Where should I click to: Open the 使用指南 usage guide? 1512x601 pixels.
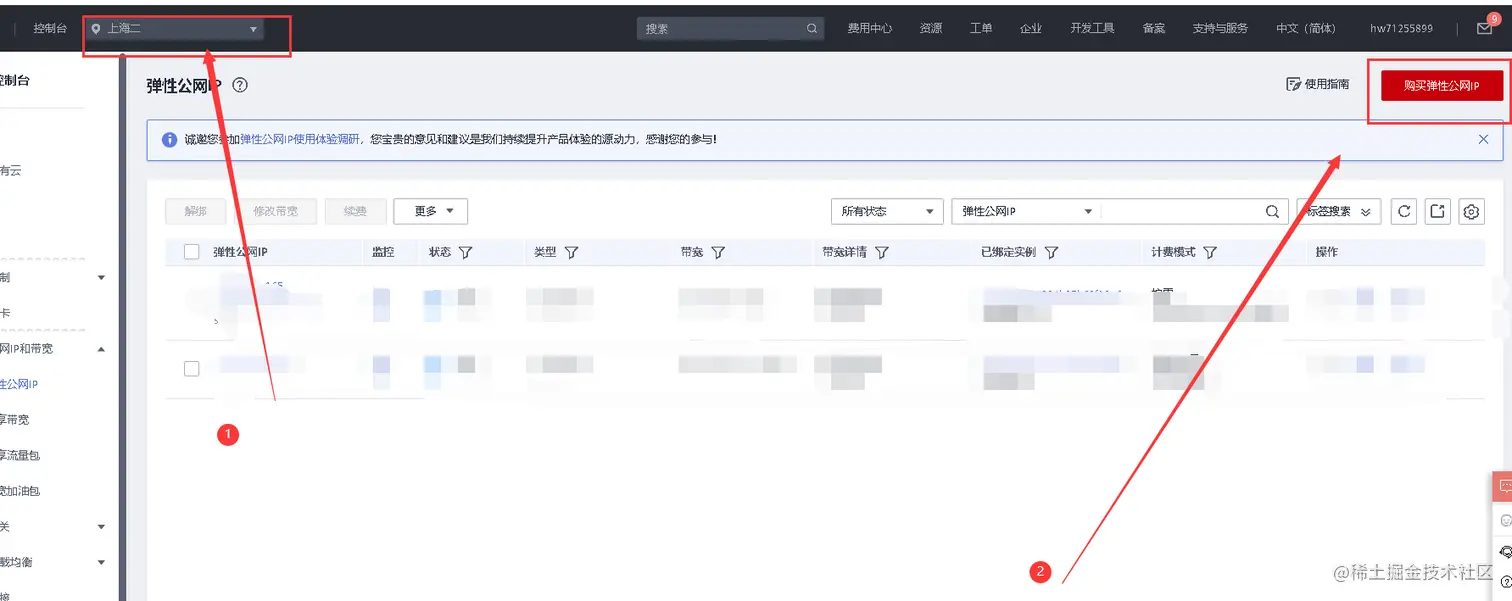tap(1317, 85)
